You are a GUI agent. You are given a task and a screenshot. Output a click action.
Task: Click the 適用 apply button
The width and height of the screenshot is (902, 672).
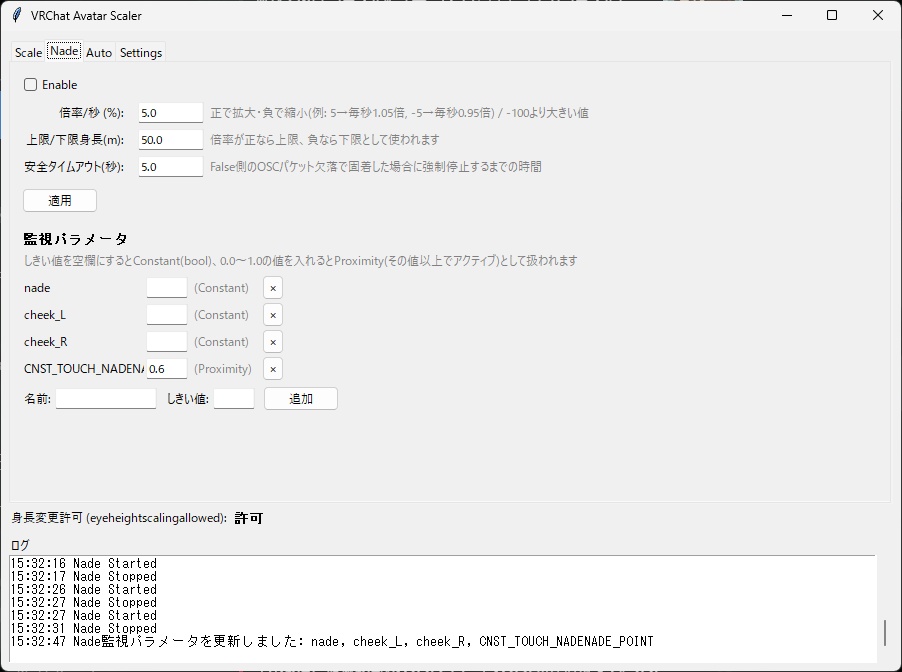point(60,200)
